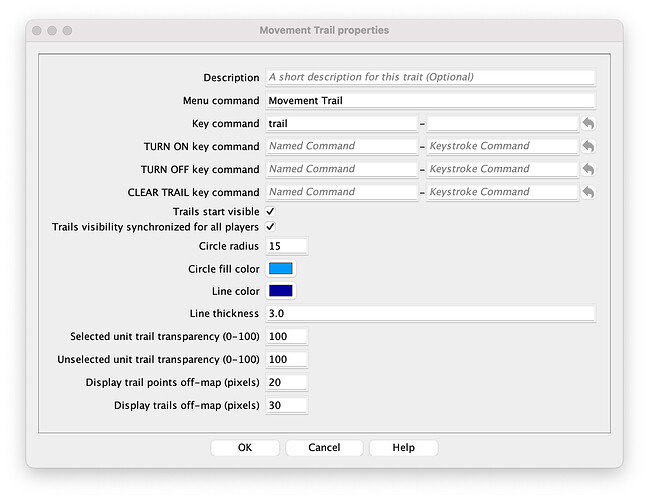This screenshot has height=500, width=649.
Task: Click undo arrow for CLEAR TRAIL key command
Action: click(x=588, y=192)
